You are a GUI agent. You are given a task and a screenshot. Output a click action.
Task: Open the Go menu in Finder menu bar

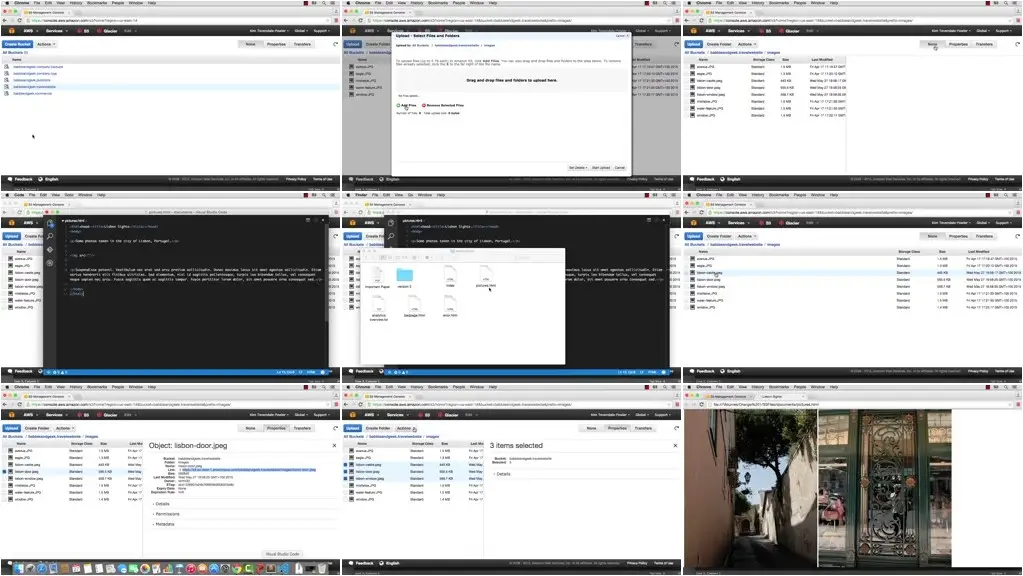(x=410, y=194)
